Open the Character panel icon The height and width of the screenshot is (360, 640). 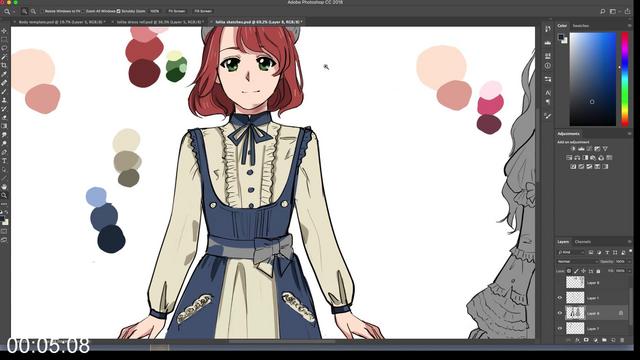click(548, 93)
